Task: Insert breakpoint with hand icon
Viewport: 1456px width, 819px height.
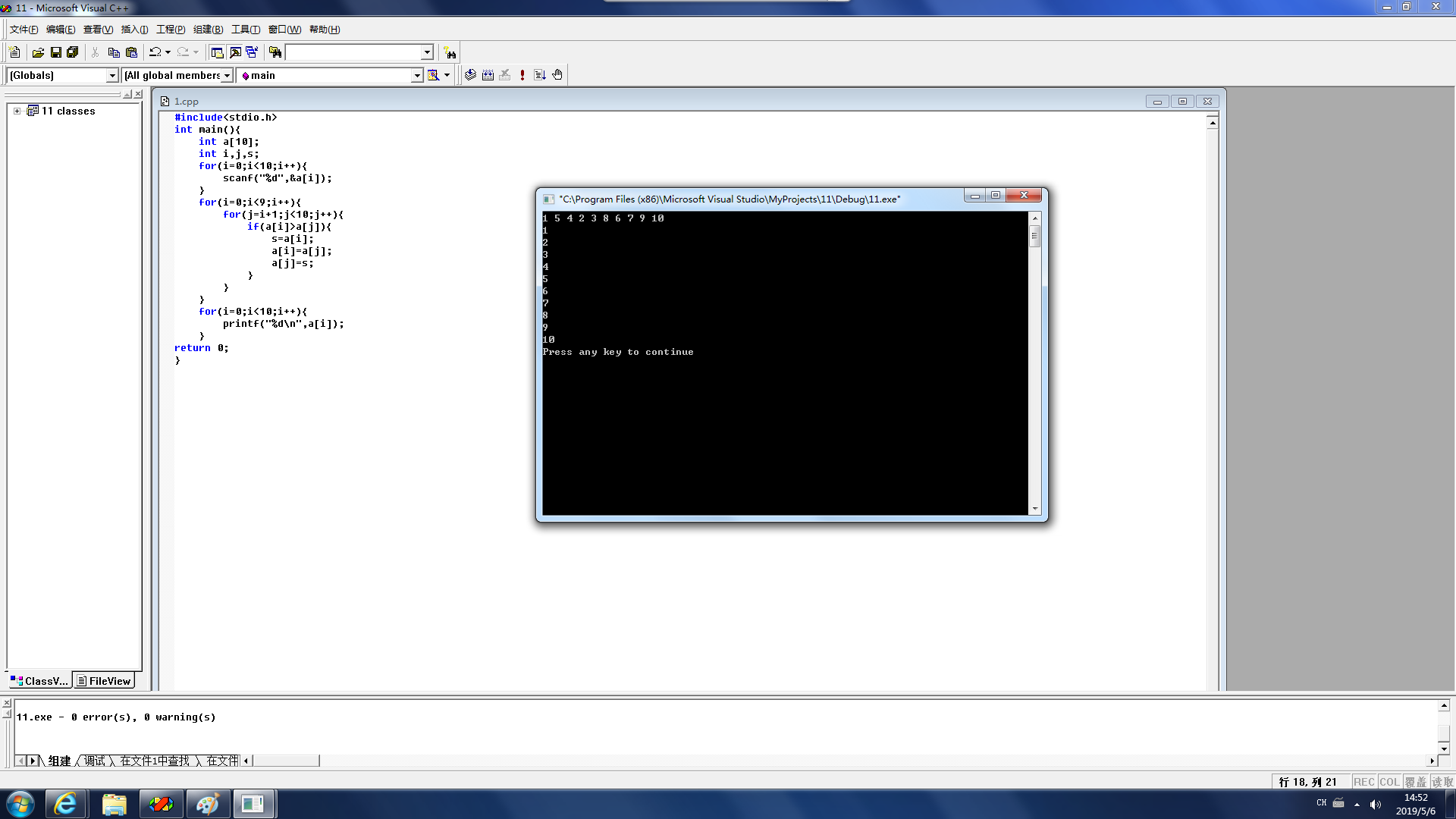Action: 557,75
